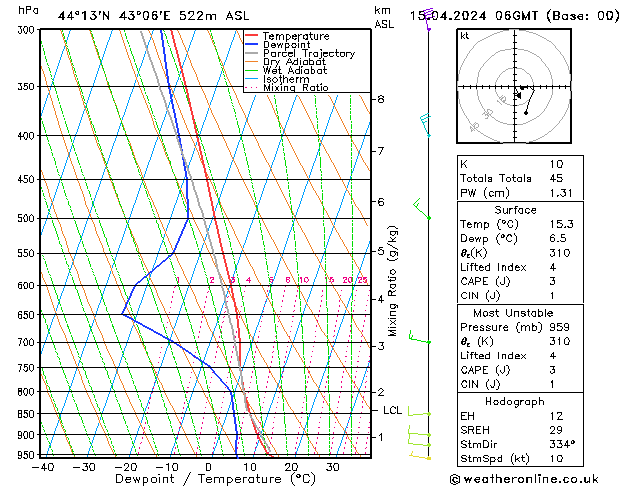
Task: Click the hodograph storm motion arrow marker
Action: [x=518, y=95]
